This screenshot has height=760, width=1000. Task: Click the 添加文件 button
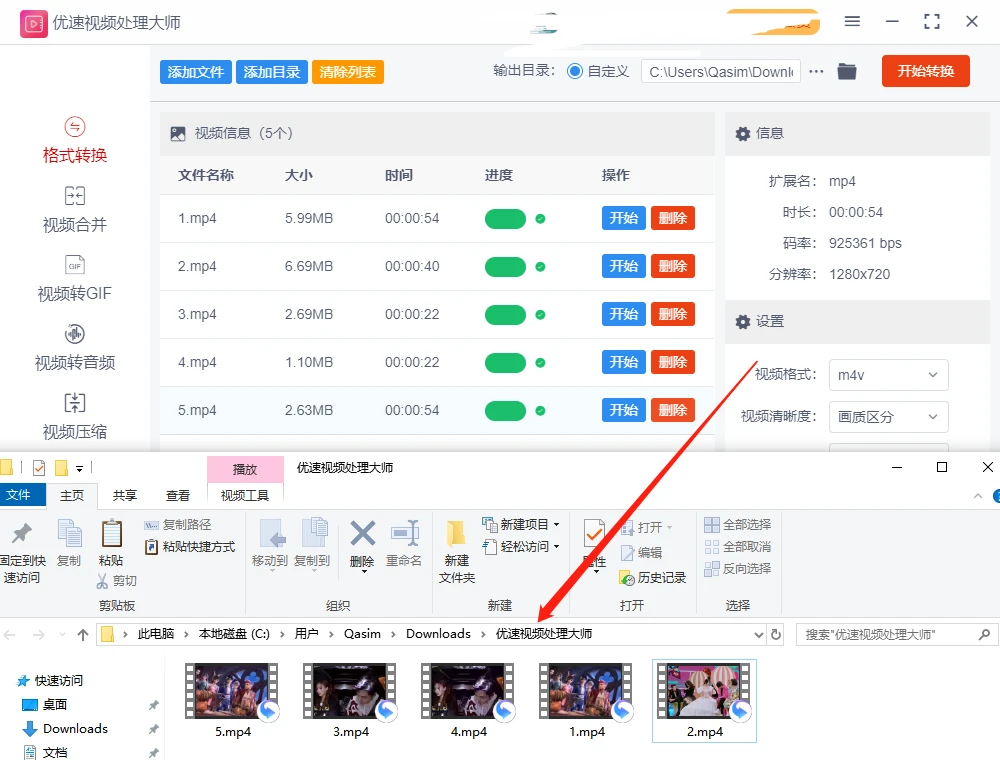pos(196,72)
